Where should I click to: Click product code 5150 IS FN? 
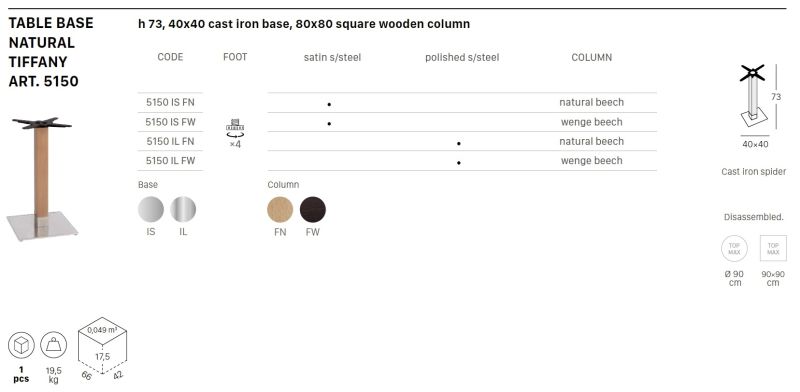[x=170, y=102]
